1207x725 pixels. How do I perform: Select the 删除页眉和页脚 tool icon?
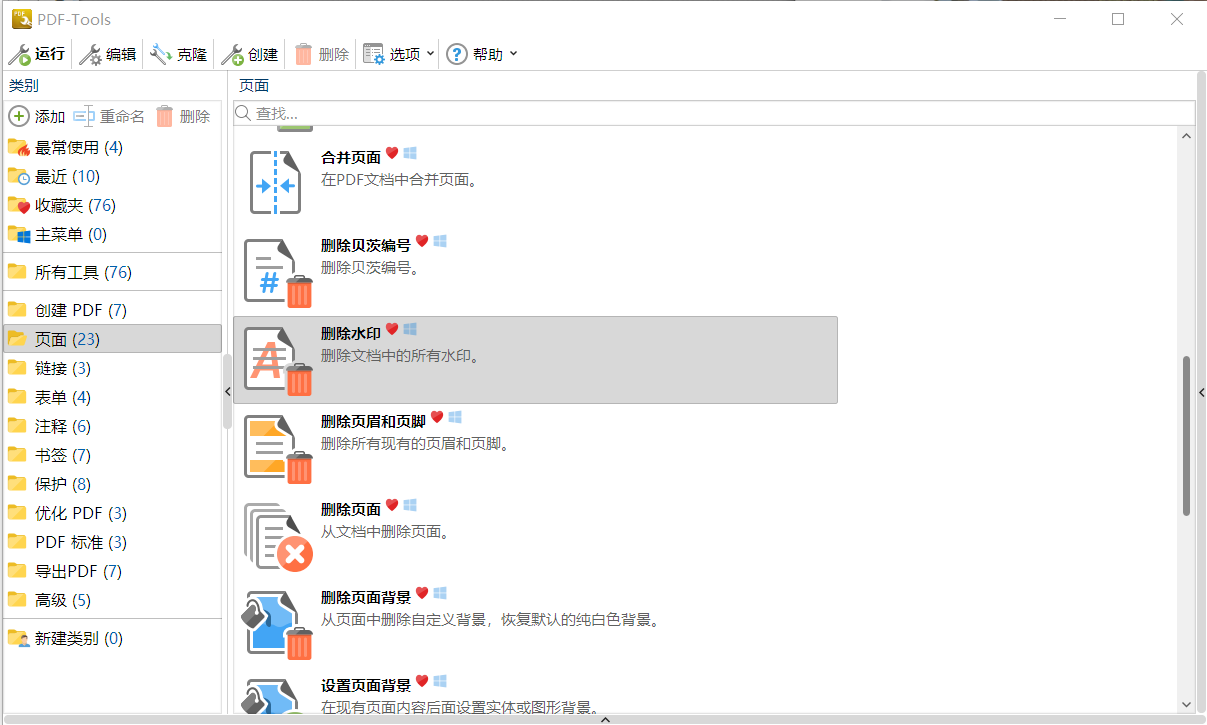pos(278,448)
